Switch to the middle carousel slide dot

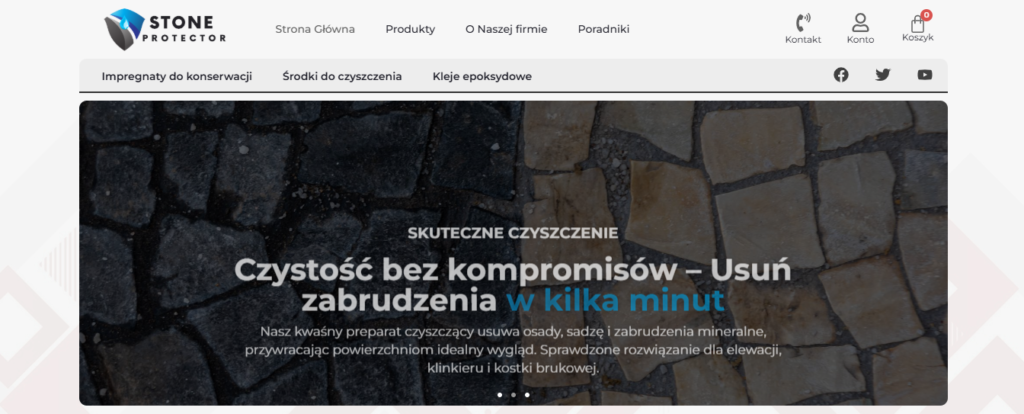(513, 395)
